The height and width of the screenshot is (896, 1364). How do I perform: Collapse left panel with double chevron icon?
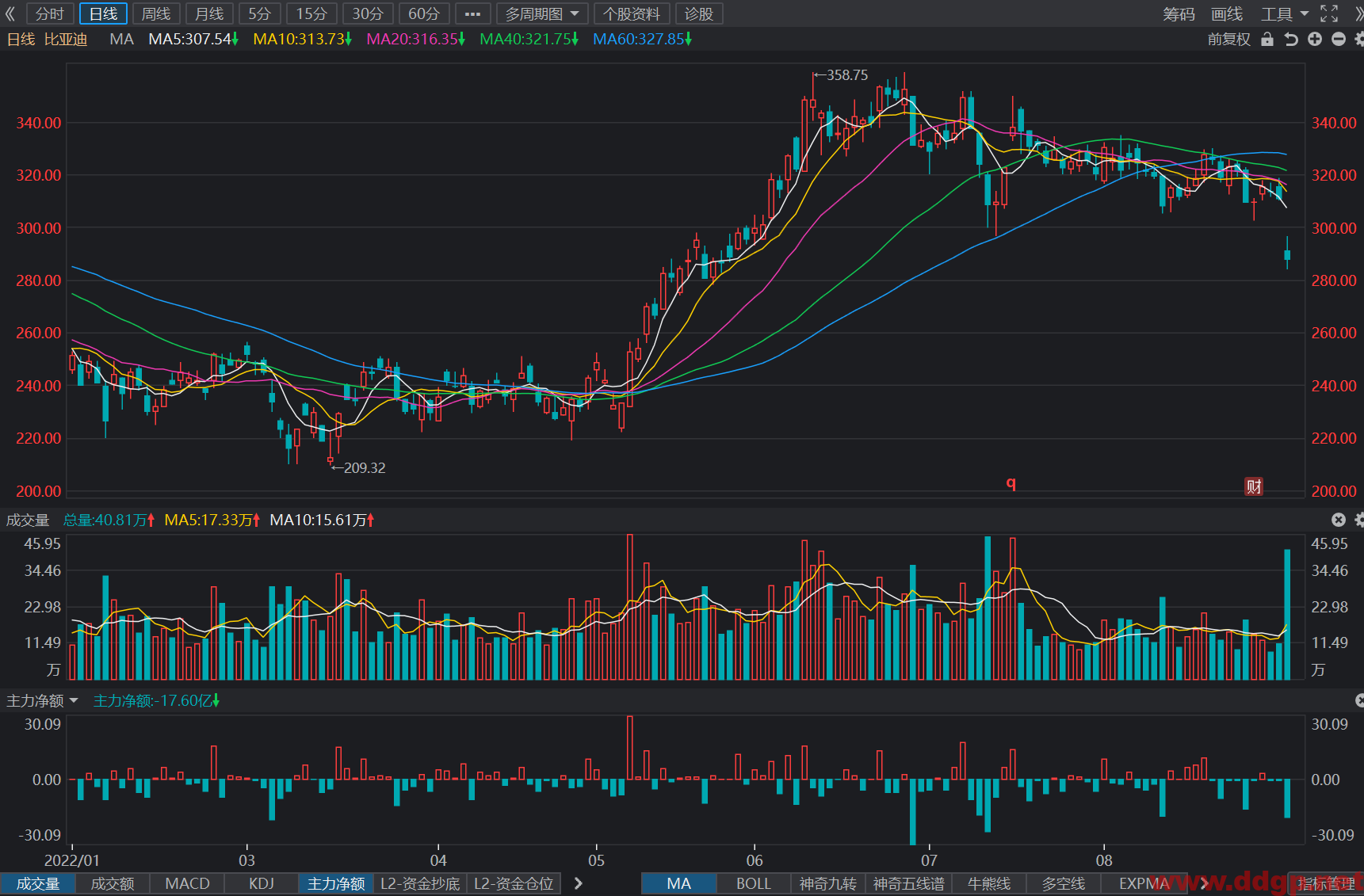click(10, 13)
